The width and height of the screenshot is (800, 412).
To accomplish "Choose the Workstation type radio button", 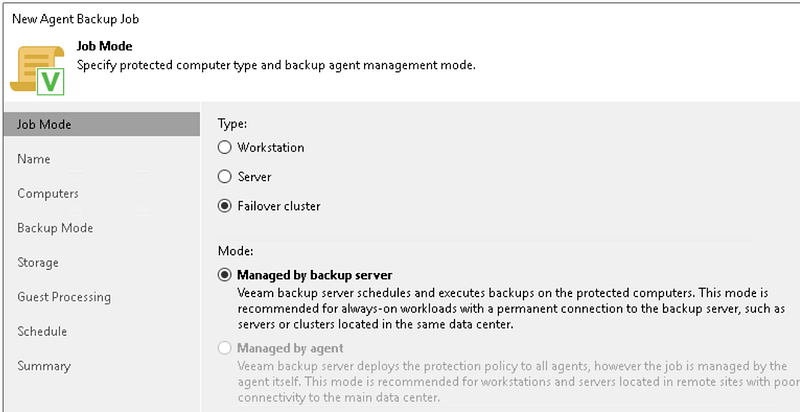I will [x=224, y=148].
